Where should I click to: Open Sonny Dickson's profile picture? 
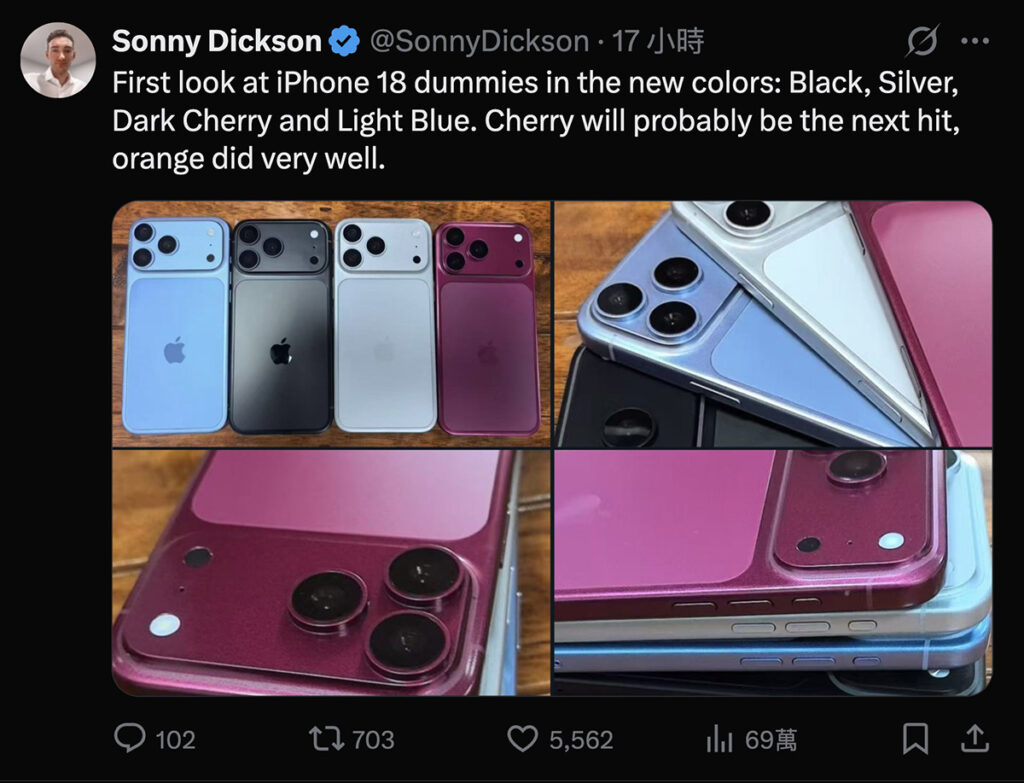pyautogui.click(x=58, y=60)
